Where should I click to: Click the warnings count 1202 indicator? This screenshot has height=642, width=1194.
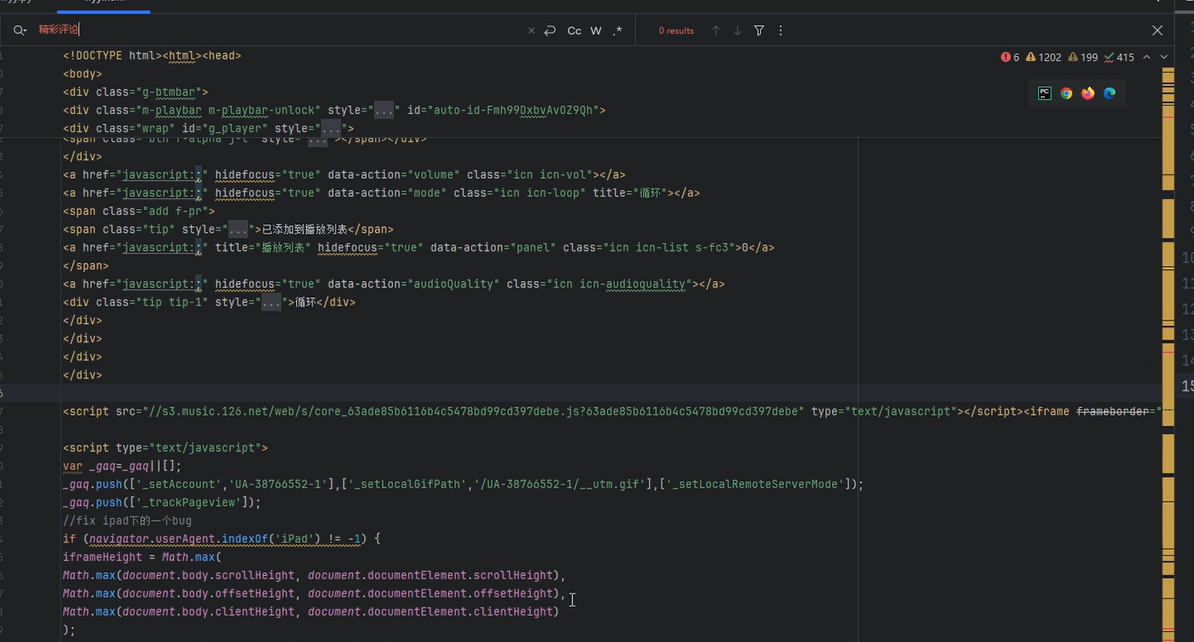[1043, 57]
